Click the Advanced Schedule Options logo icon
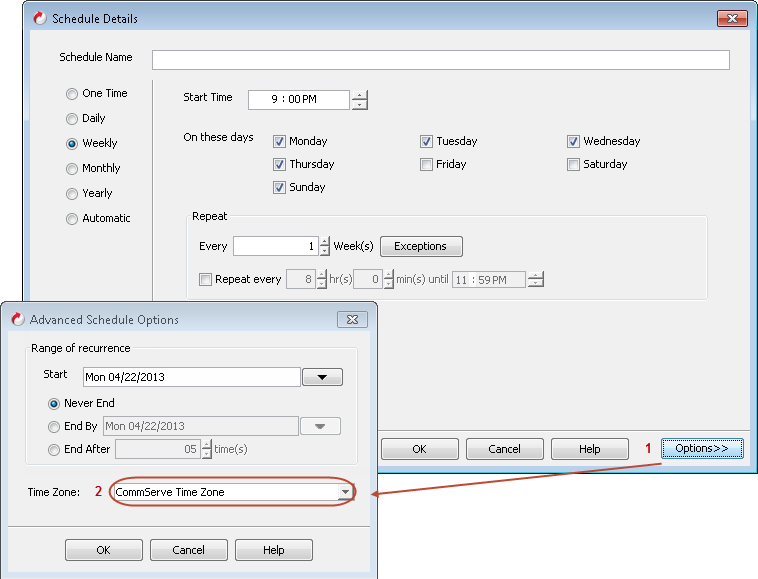 coord(17,319)
